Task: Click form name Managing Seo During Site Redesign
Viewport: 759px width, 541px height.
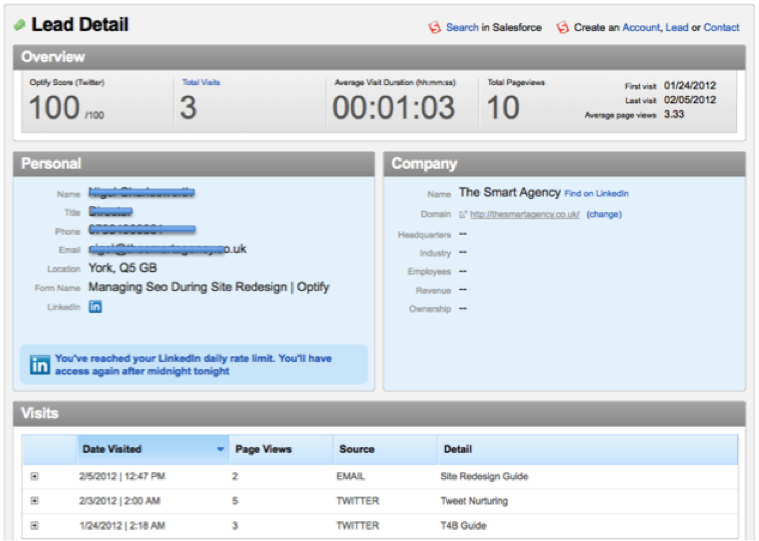Action: click(209, 287)
